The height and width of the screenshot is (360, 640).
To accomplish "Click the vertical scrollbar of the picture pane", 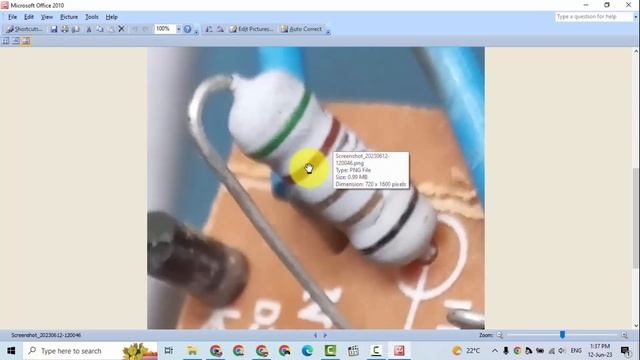I will point(636,189).
